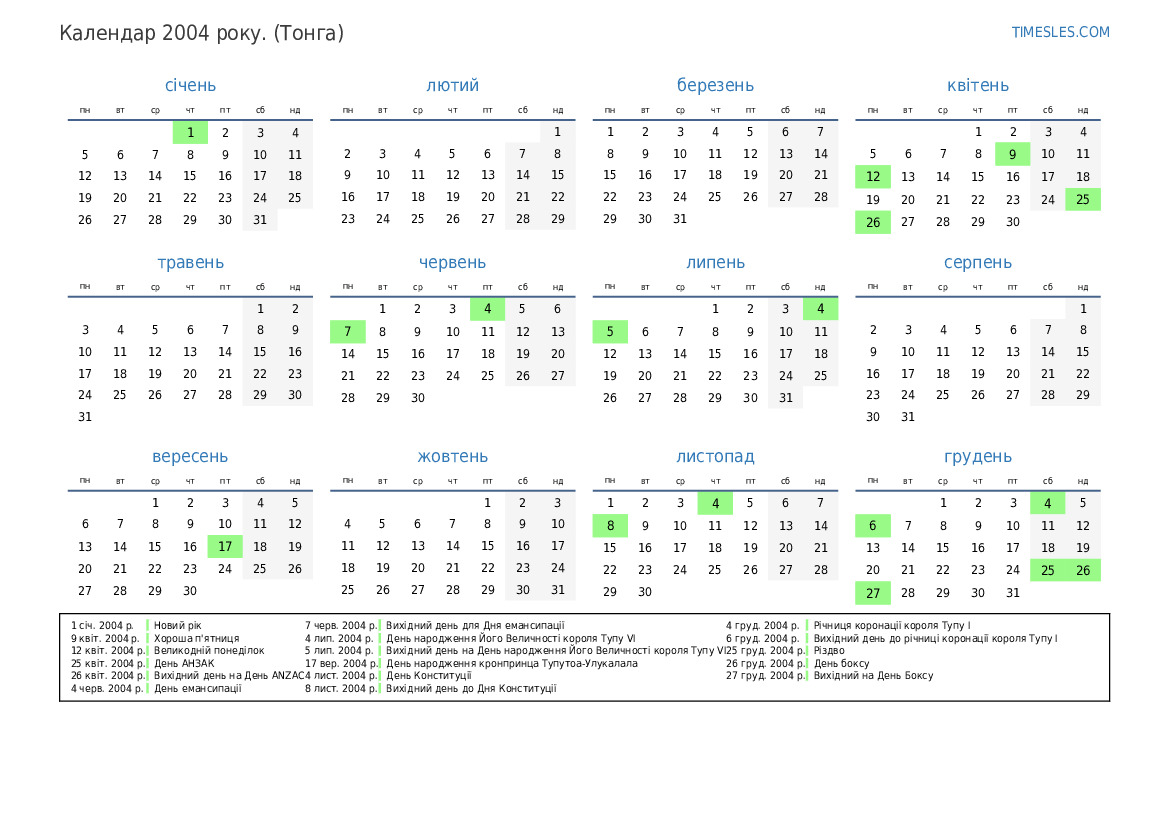Click the calendar title 'Календар 2004 року. (Тонга)'
The width and height of the screenshot is (1169, 827).
[x=201, y=34]
